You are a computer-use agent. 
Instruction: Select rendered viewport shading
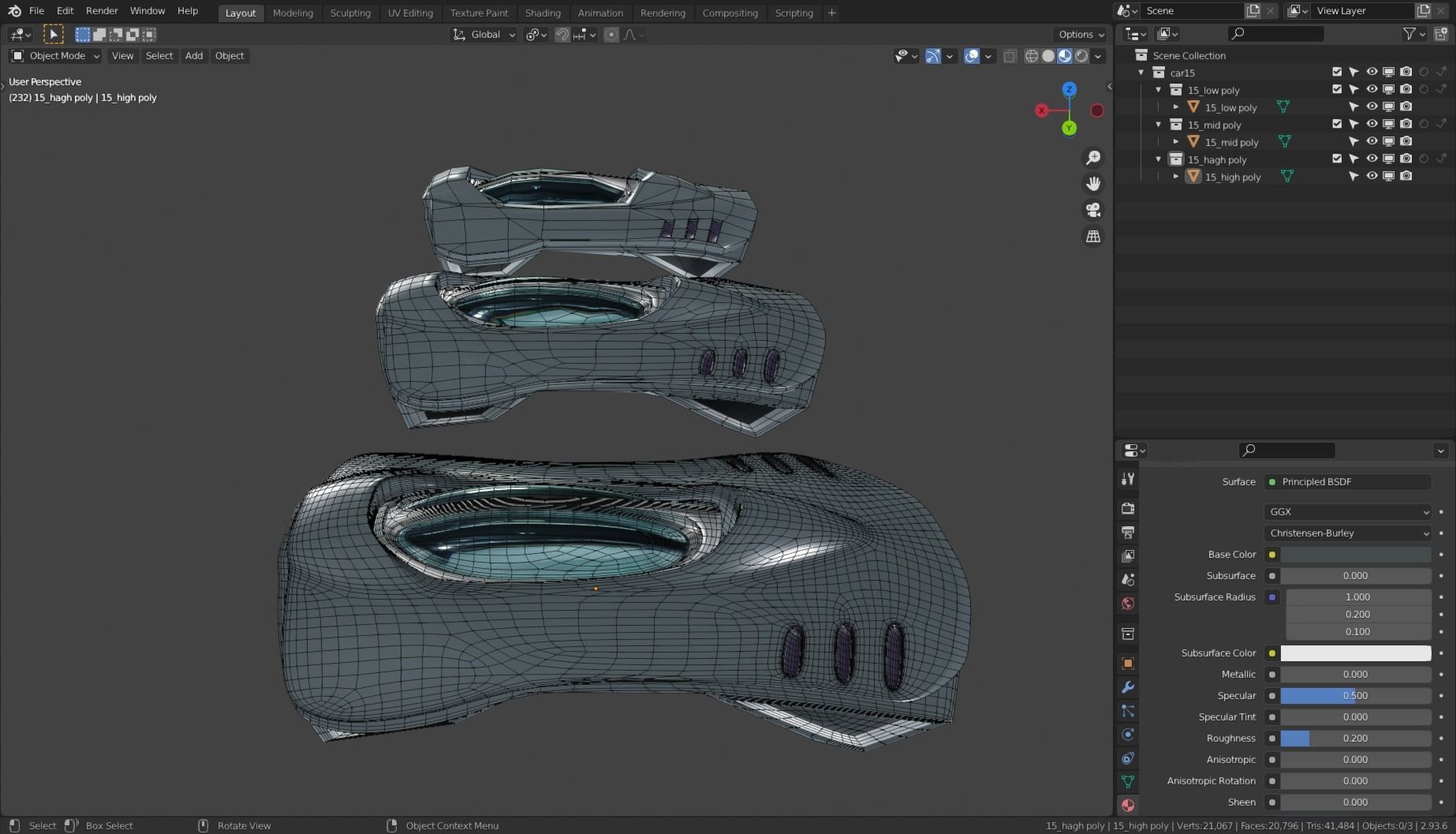[1081, 56]
